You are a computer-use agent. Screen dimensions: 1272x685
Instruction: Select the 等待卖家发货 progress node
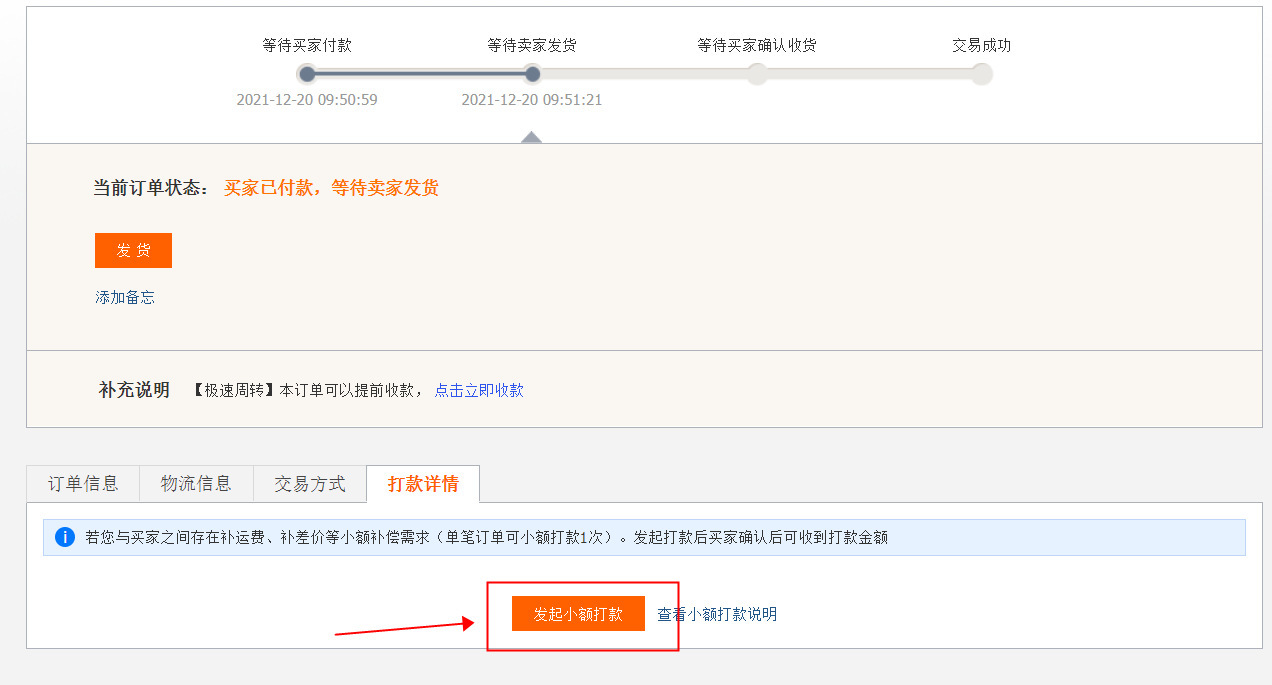click(532, 73)
